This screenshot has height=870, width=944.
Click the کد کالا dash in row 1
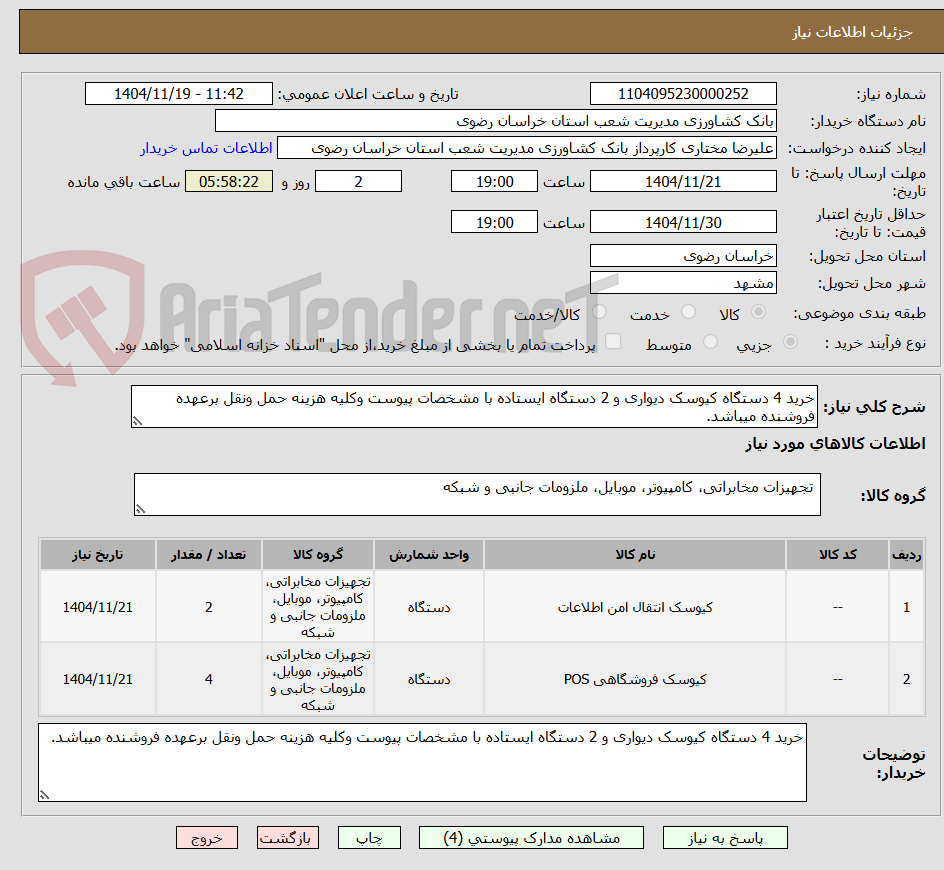pyautogui.click(x=837, y=607)
